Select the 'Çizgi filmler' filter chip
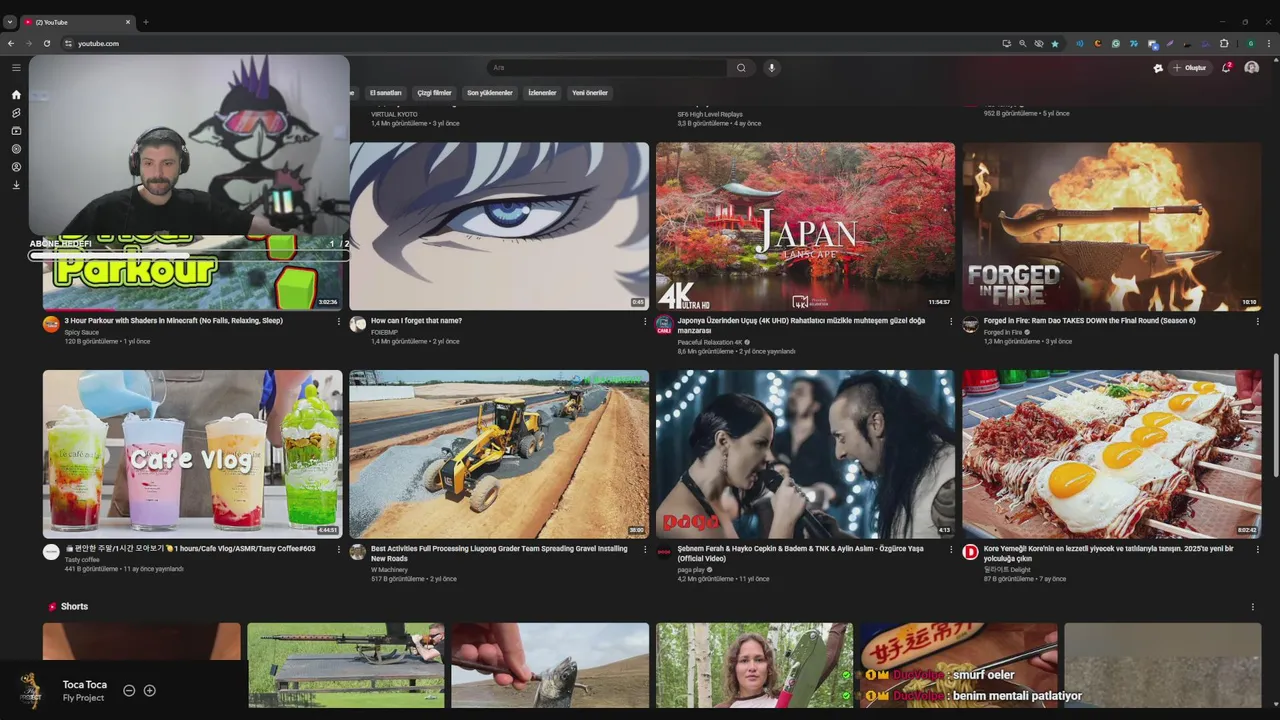1280x720 pixels. (435, 93)
